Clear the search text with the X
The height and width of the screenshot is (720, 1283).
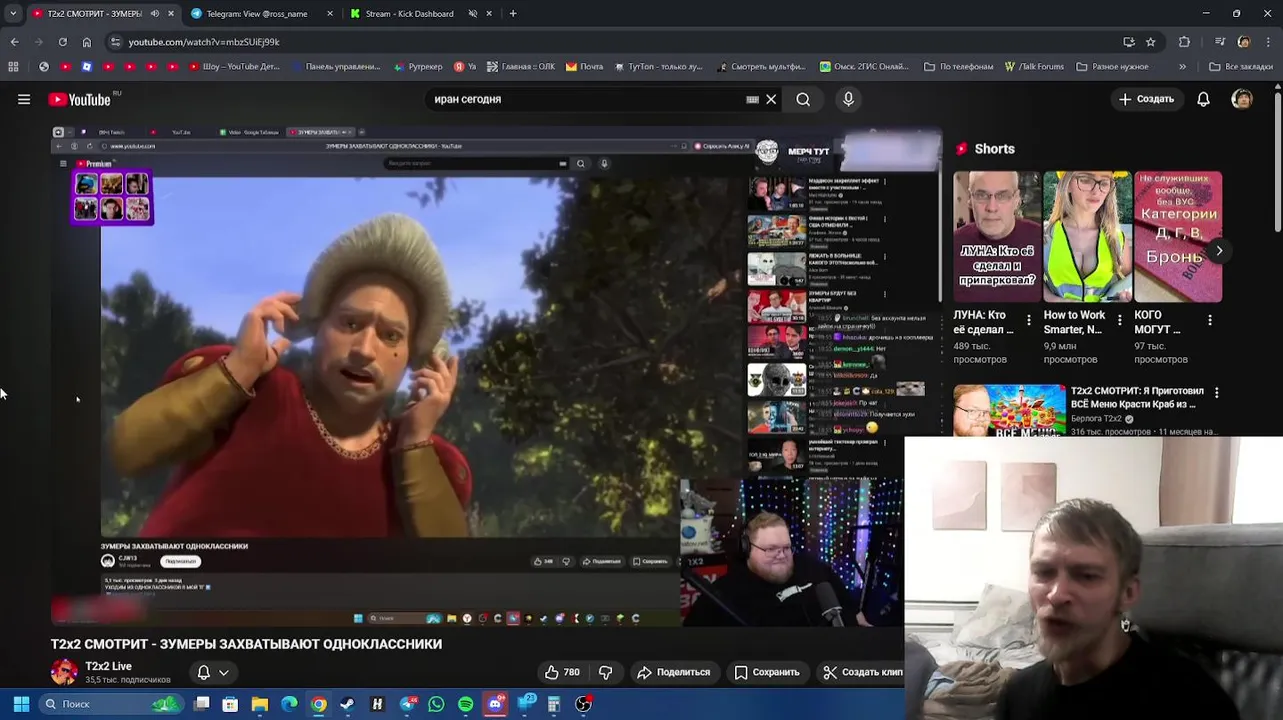point(771,99)
